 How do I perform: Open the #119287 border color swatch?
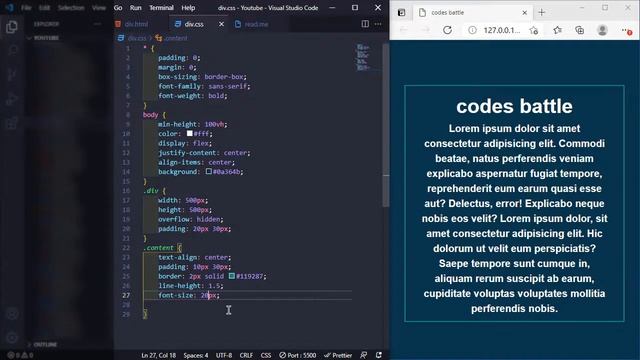[x=232, y=276]
